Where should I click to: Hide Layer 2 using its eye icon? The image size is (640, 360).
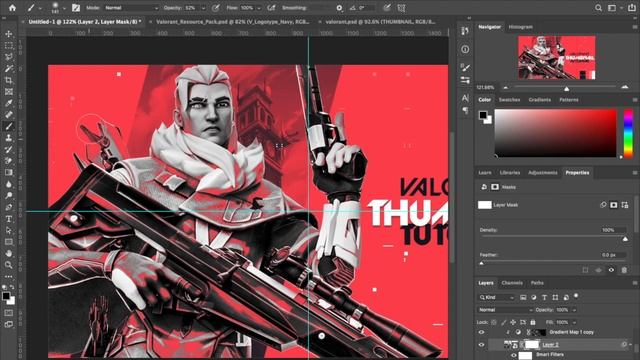tap(481, 345)
